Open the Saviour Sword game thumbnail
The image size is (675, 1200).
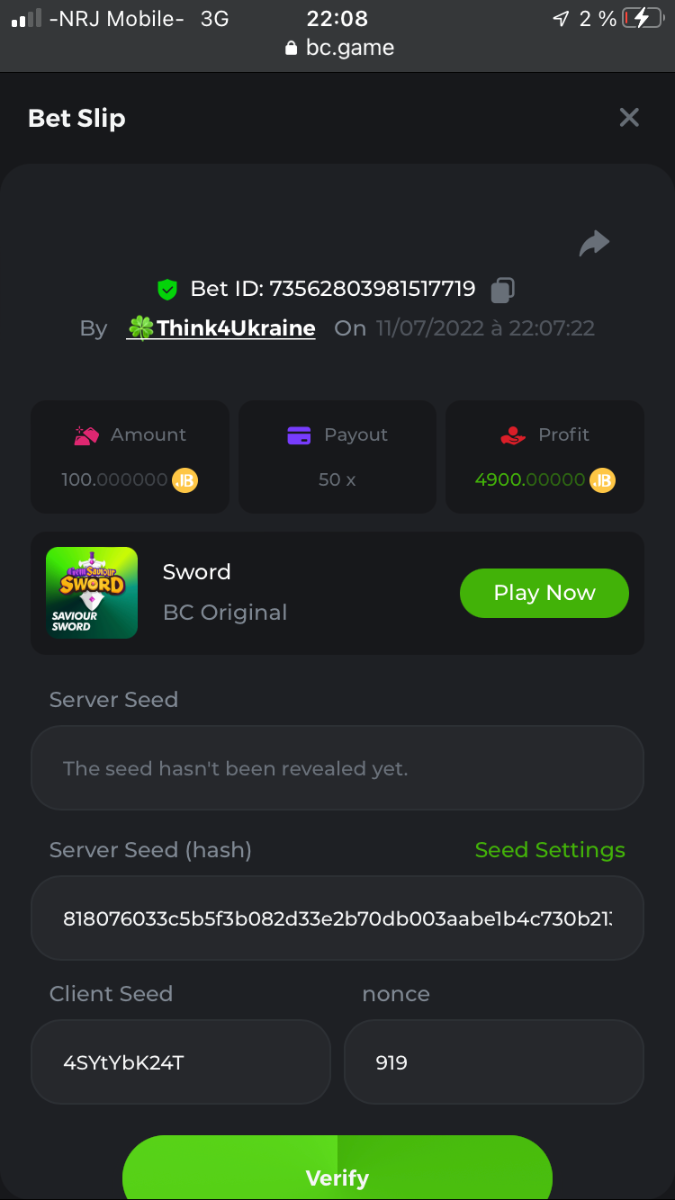[92, 593]
